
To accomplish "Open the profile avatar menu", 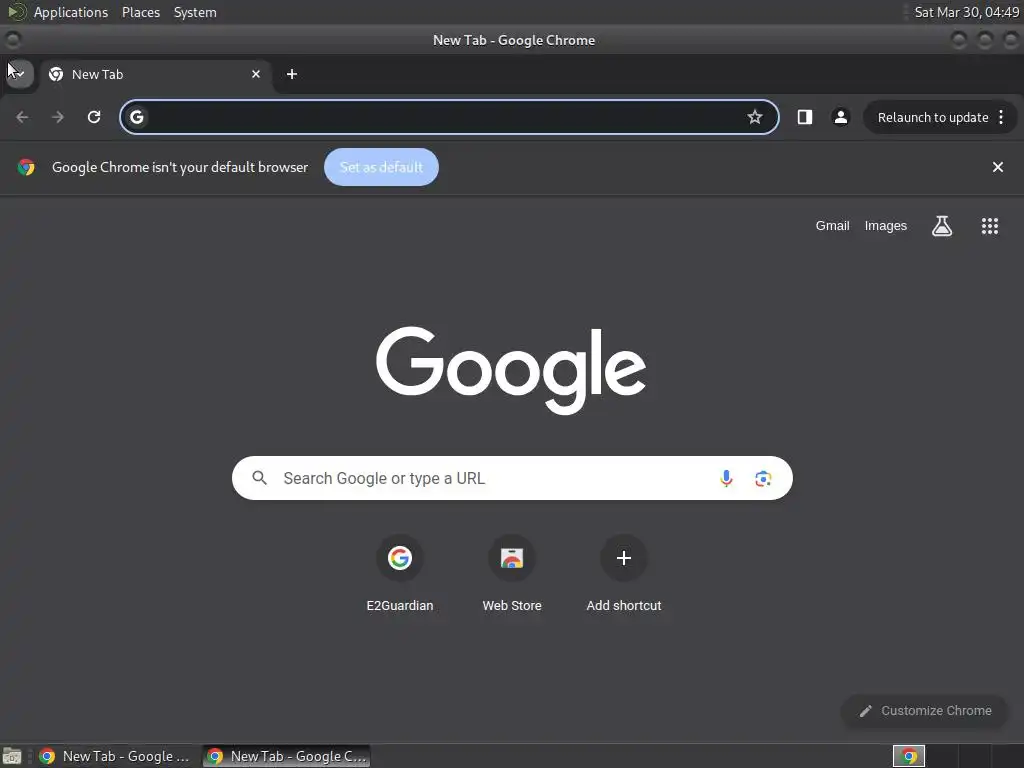I will coord(840,117).
